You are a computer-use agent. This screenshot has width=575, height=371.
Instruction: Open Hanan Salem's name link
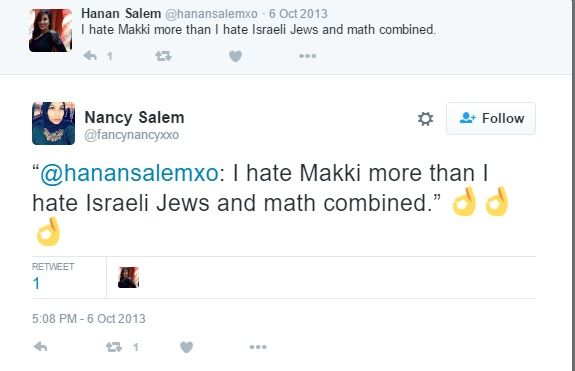coord(121,14)
